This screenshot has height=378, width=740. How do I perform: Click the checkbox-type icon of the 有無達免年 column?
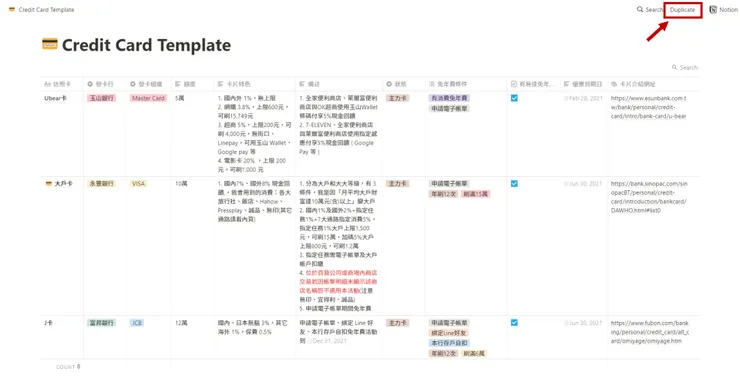514,84
